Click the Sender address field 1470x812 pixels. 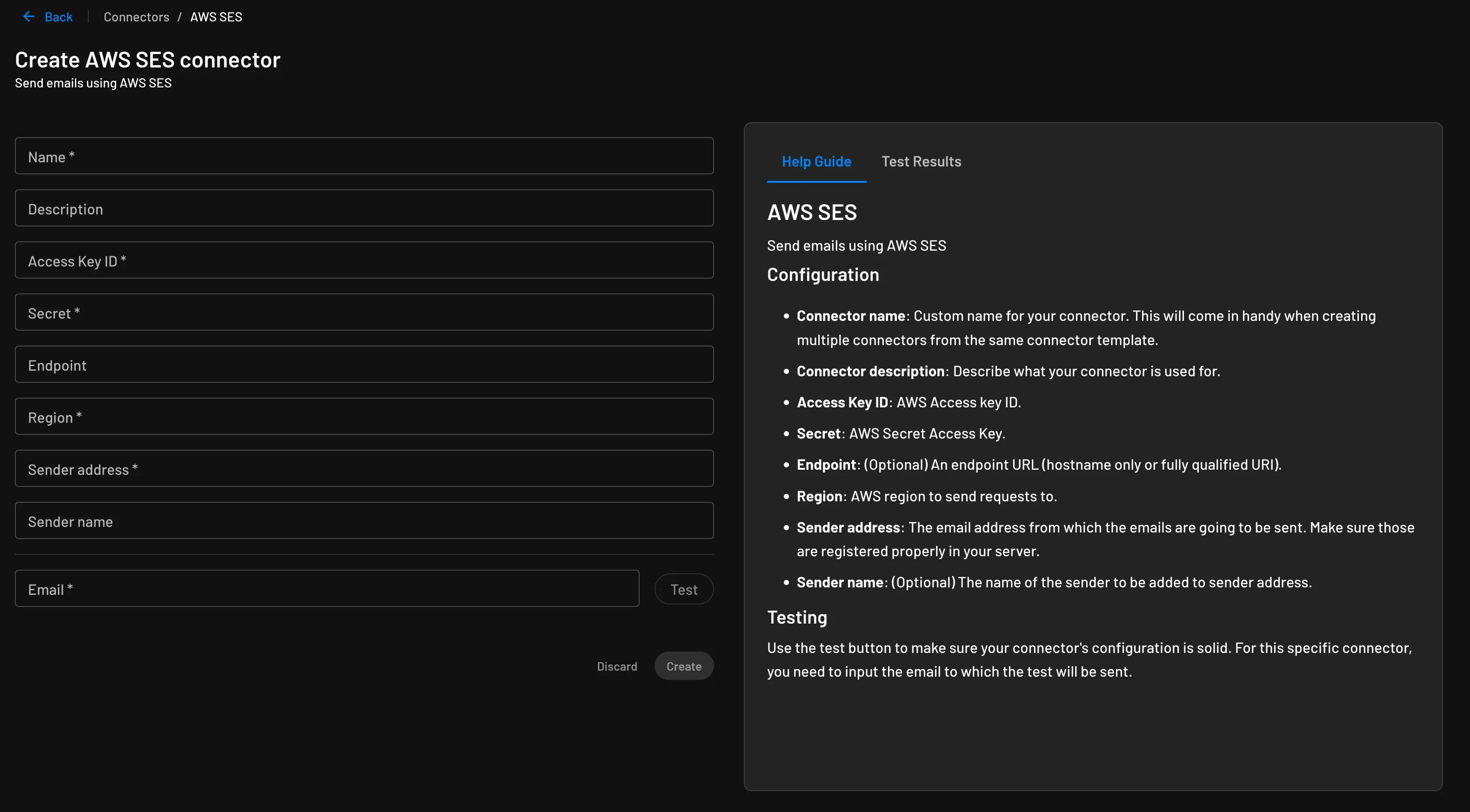point(364,468)
